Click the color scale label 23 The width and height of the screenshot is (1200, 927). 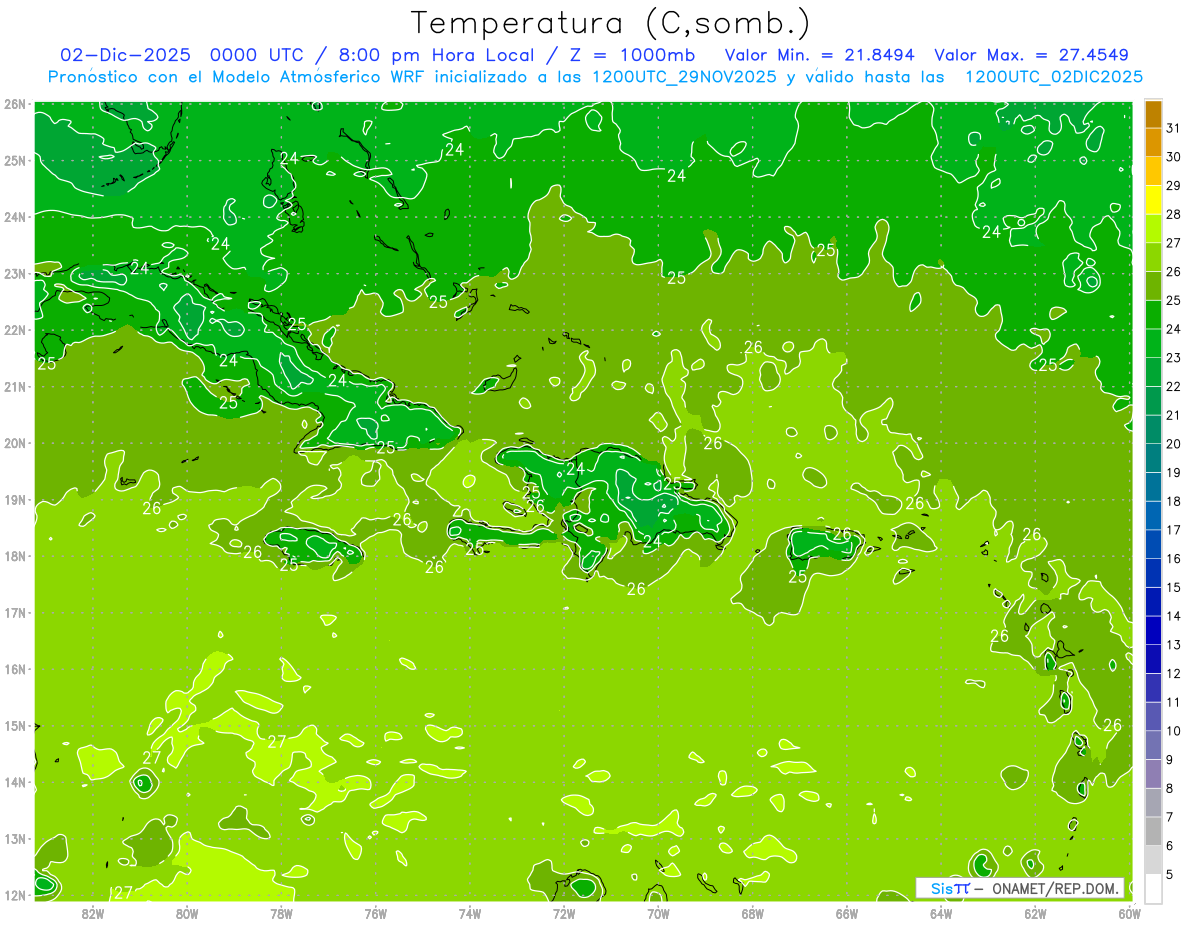(x=1173, y=357)
